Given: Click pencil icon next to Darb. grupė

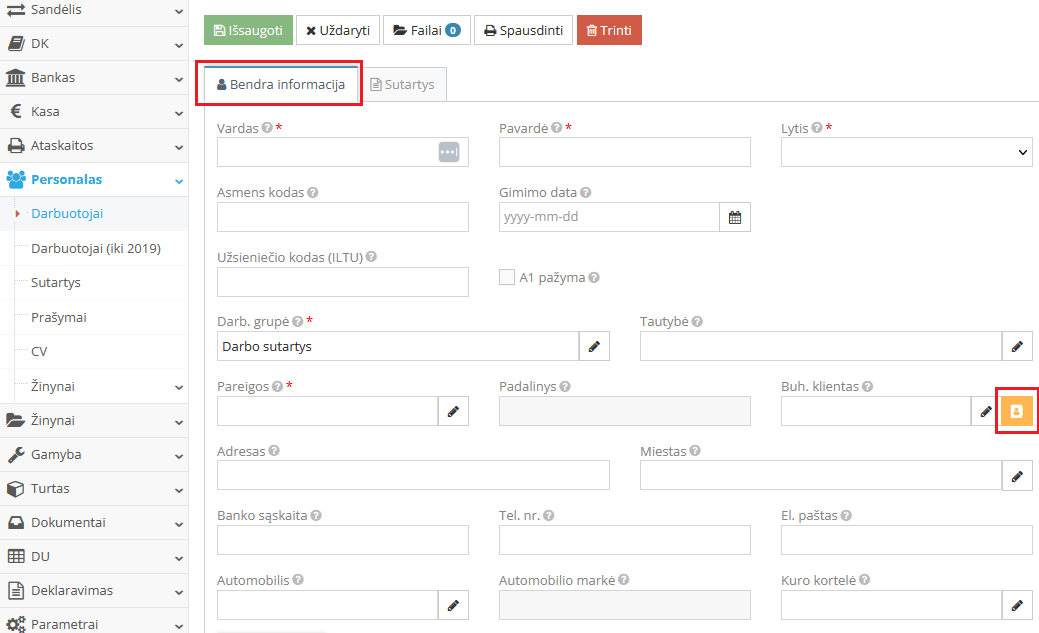Looking at the screenshot, I should click(594, 346).
